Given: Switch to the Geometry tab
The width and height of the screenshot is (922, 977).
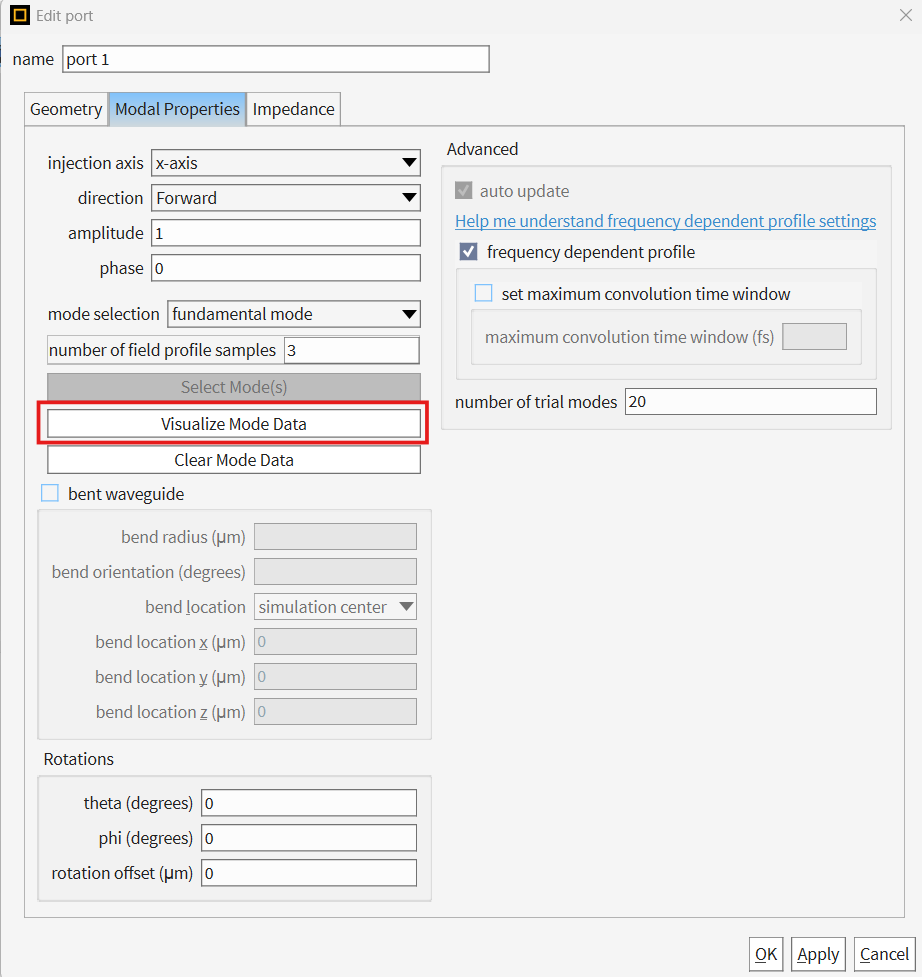Looking at the screenshot, I should [x=66, y=109].
